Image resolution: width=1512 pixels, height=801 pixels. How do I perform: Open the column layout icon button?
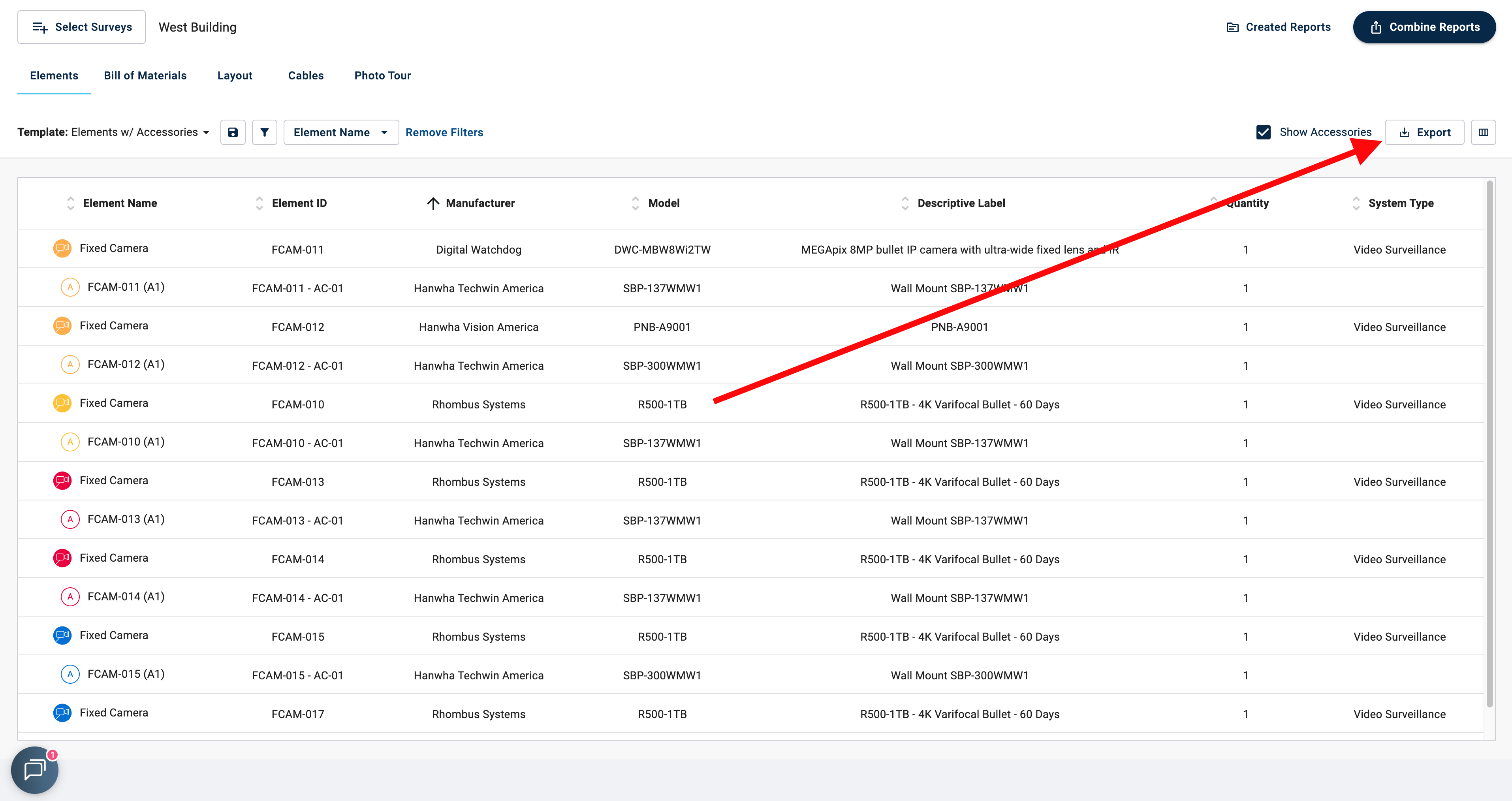coord(1483,132)
